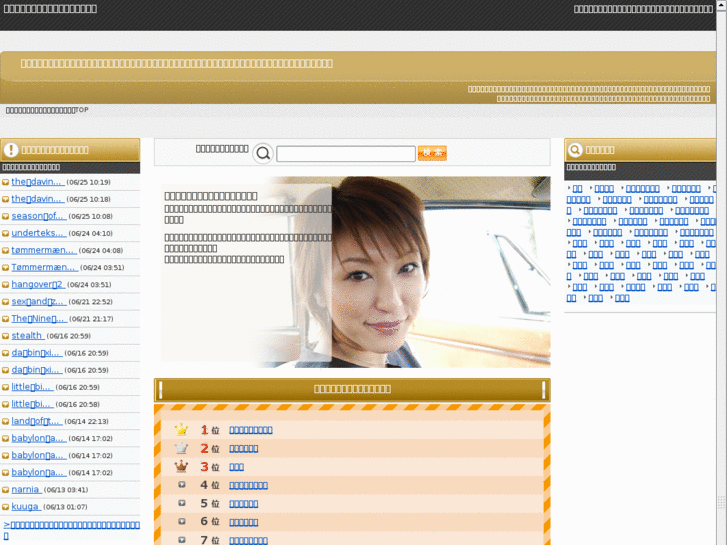Click the gold crown icon for rank 1
The image size is (727, 545).
[181, 430]
